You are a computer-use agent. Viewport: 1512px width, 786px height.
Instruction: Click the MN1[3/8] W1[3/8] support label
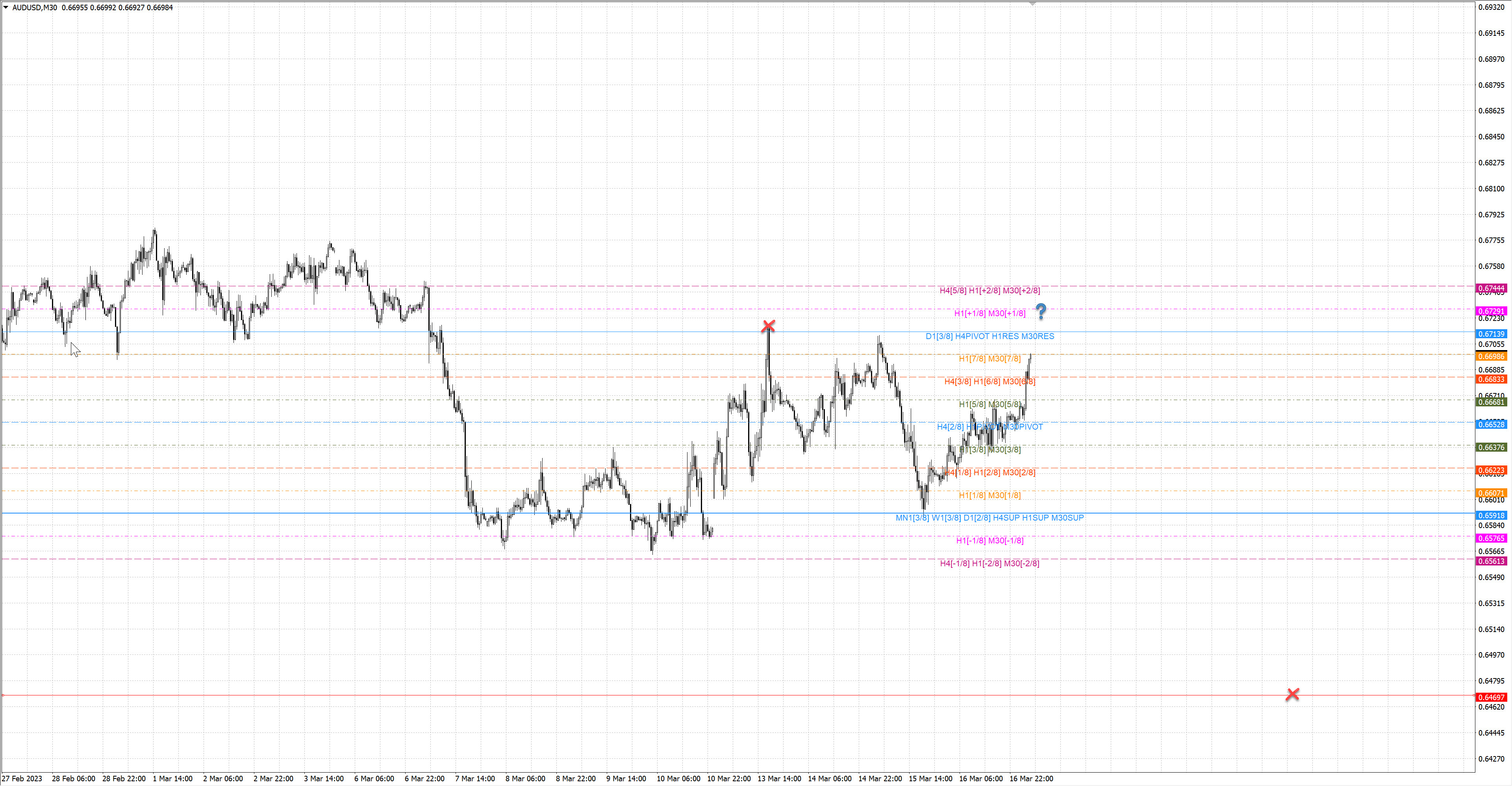pos(989,518)
